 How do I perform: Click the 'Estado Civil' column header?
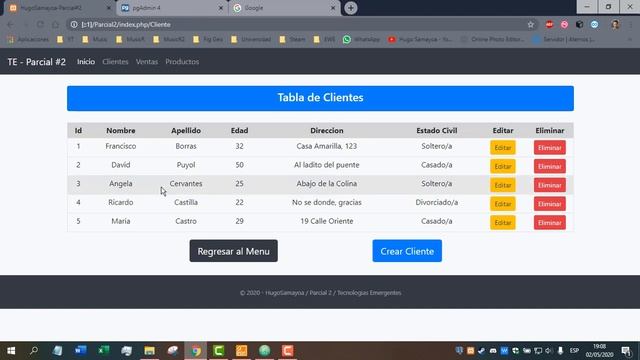(437, 131)
